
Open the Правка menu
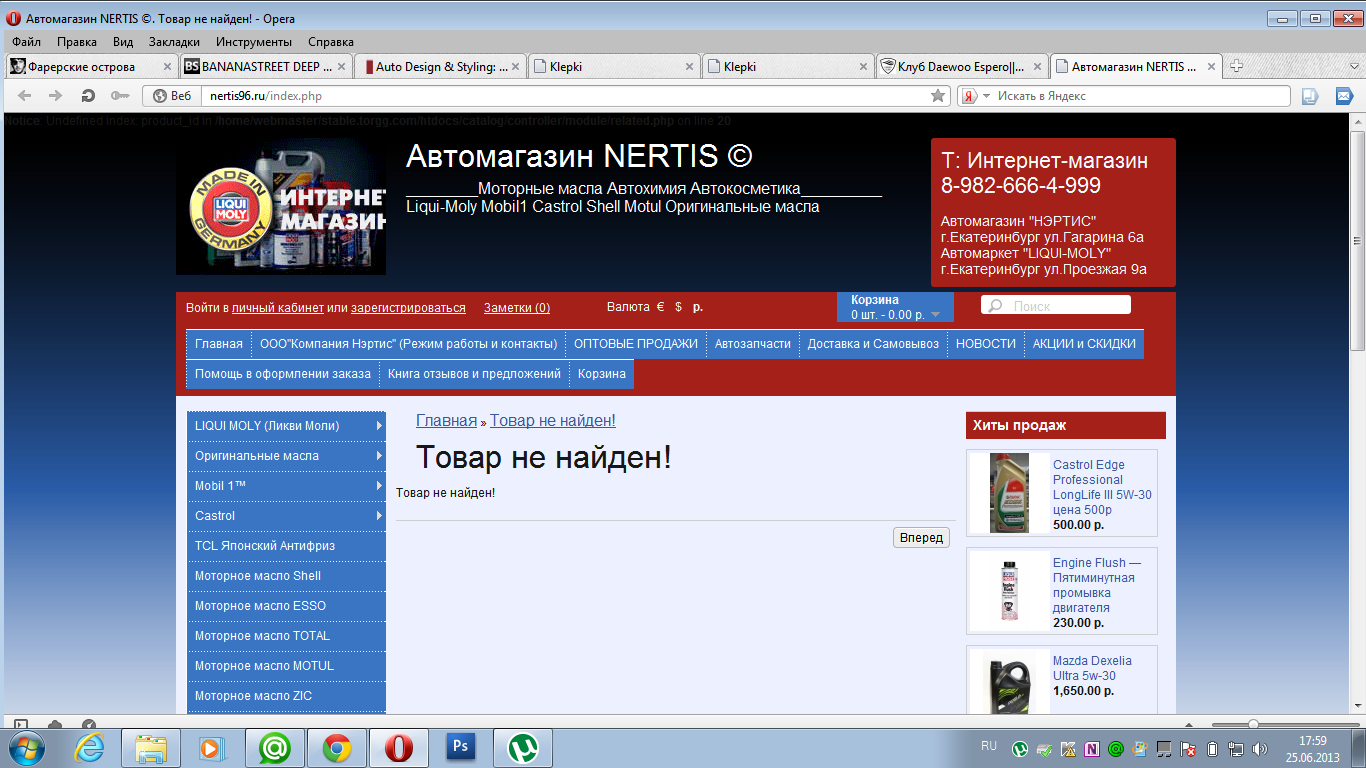click(77, 42)
